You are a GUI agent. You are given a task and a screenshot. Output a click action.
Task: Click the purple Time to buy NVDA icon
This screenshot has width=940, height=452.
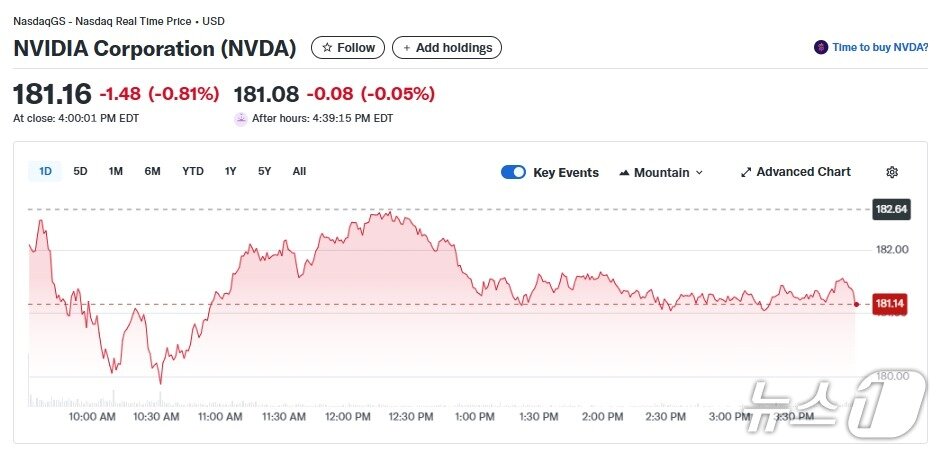(821, 47)
